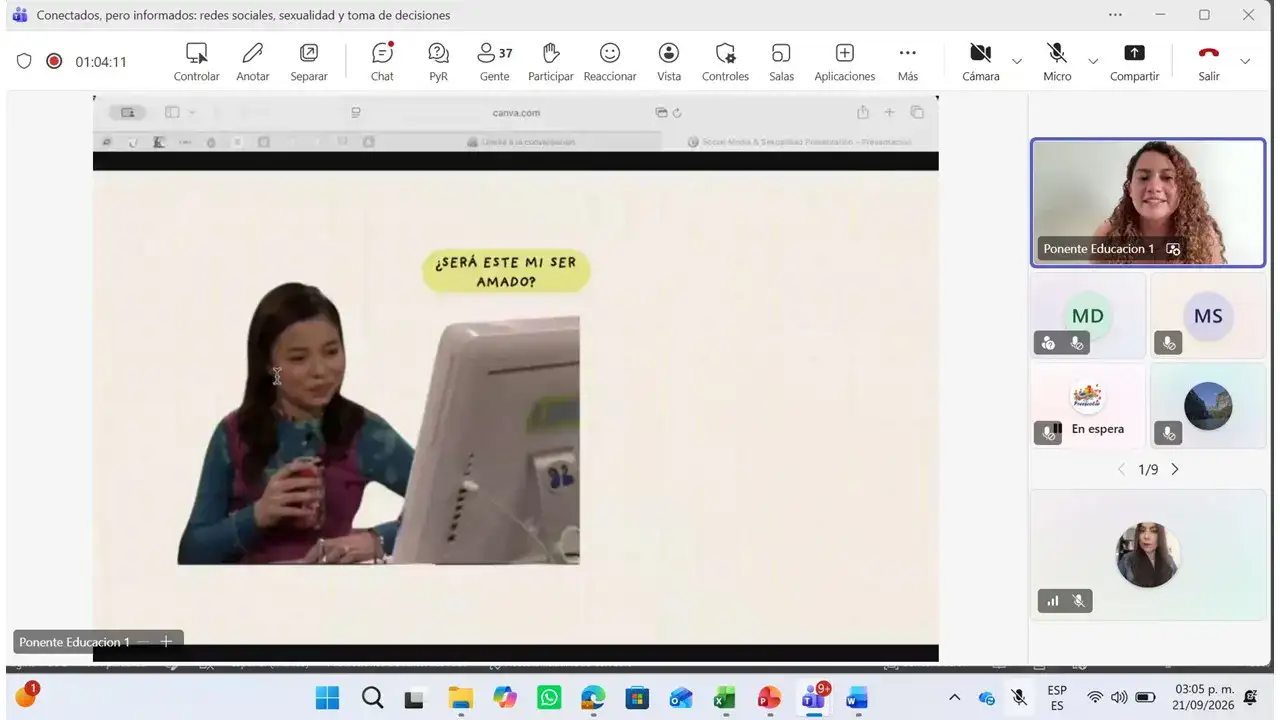Click the Participar raise hand icon
This screenshot has width=1280, height=720.
550,62
